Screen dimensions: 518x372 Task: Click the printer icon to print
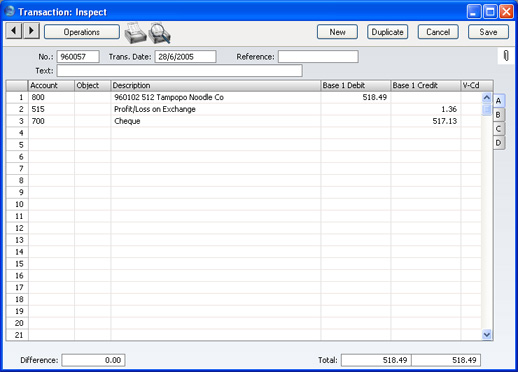click(x=135, y=33)
